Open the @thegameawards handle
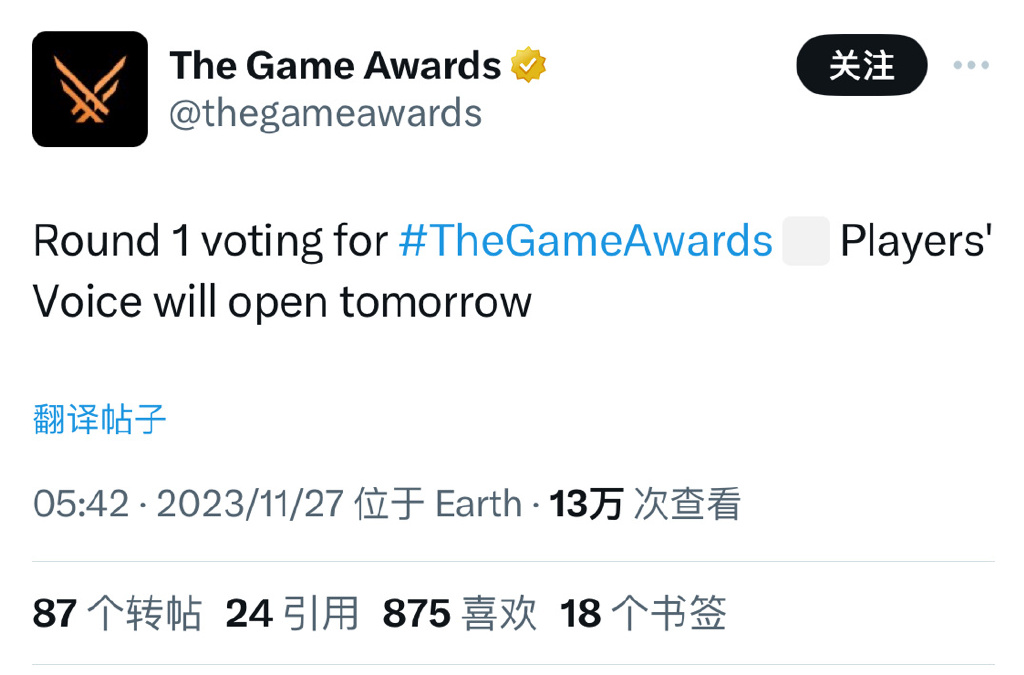This screenshot has width=1024, height=675. pos(325,113)
